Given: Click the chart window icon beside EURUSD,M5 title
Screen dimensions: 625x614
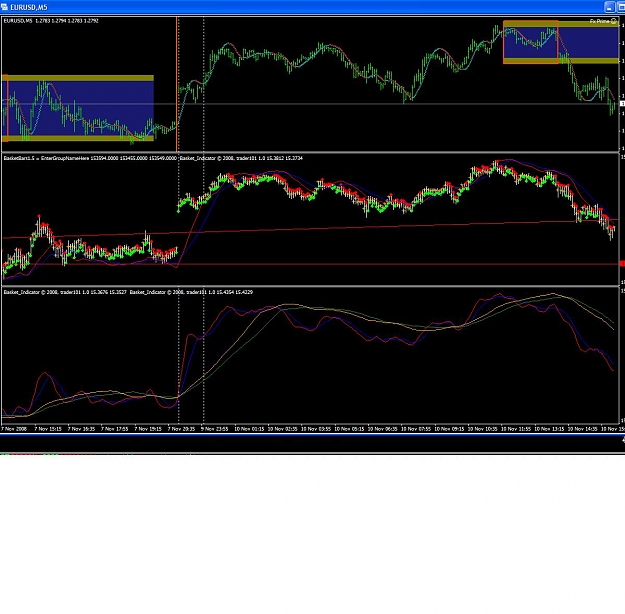Looking at the screenshot, I should pyautogui.click(x=4, y=7).
